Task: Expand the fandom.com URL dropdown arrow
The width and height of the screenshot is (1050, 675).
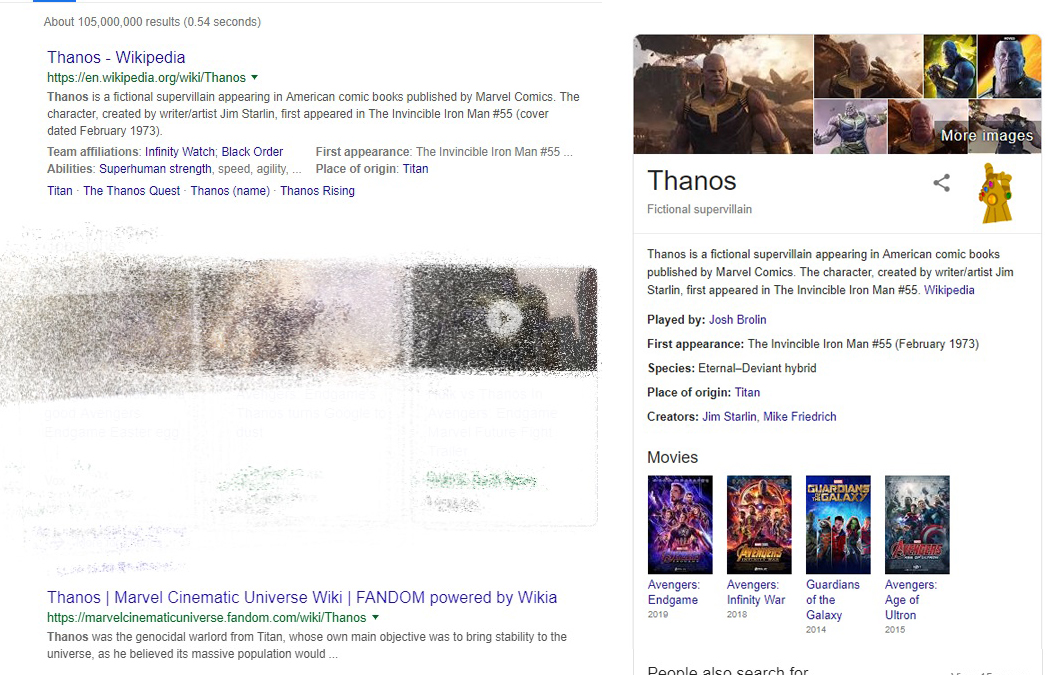Action: (376, 618)
